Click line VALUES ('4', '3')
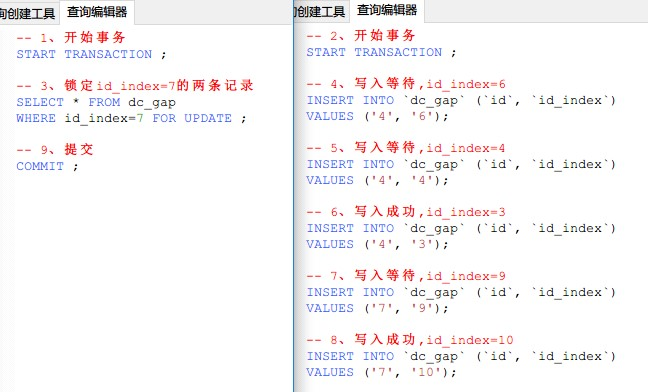The height and width of the screenshot is (392, 648). click(x=377, y=245)
